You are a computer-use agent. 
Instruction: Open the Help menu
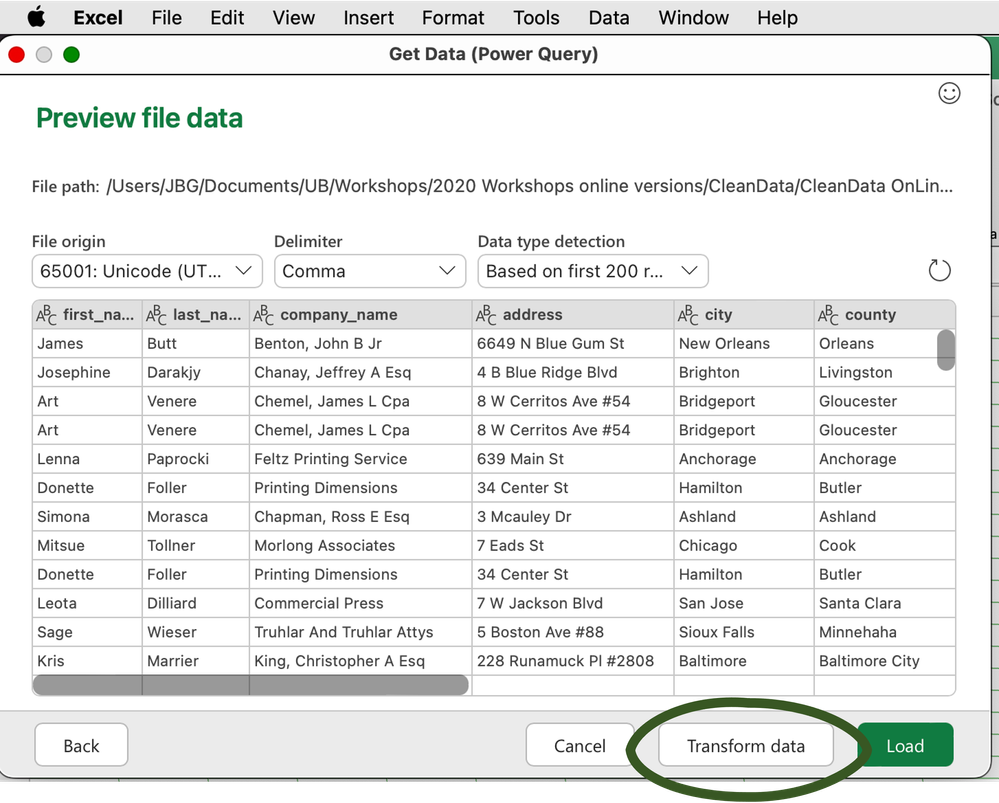pos(777,17)
